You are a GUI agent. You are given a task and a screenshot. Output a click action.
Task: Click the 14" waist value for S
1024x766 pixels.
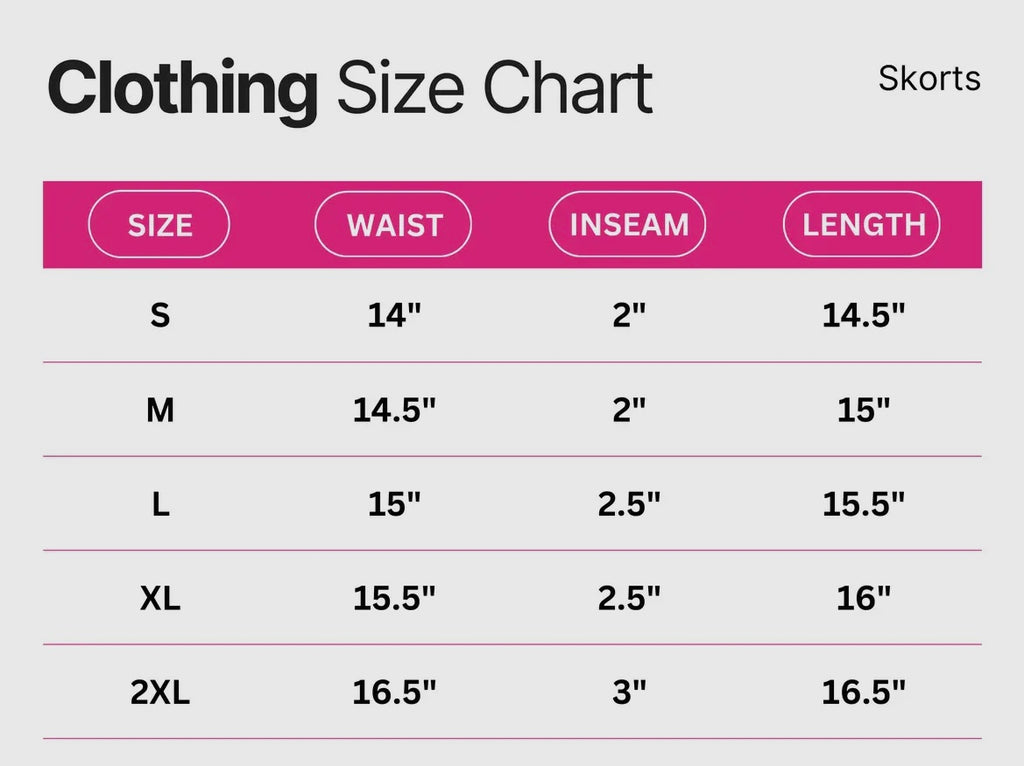click(x=394, y=316)
